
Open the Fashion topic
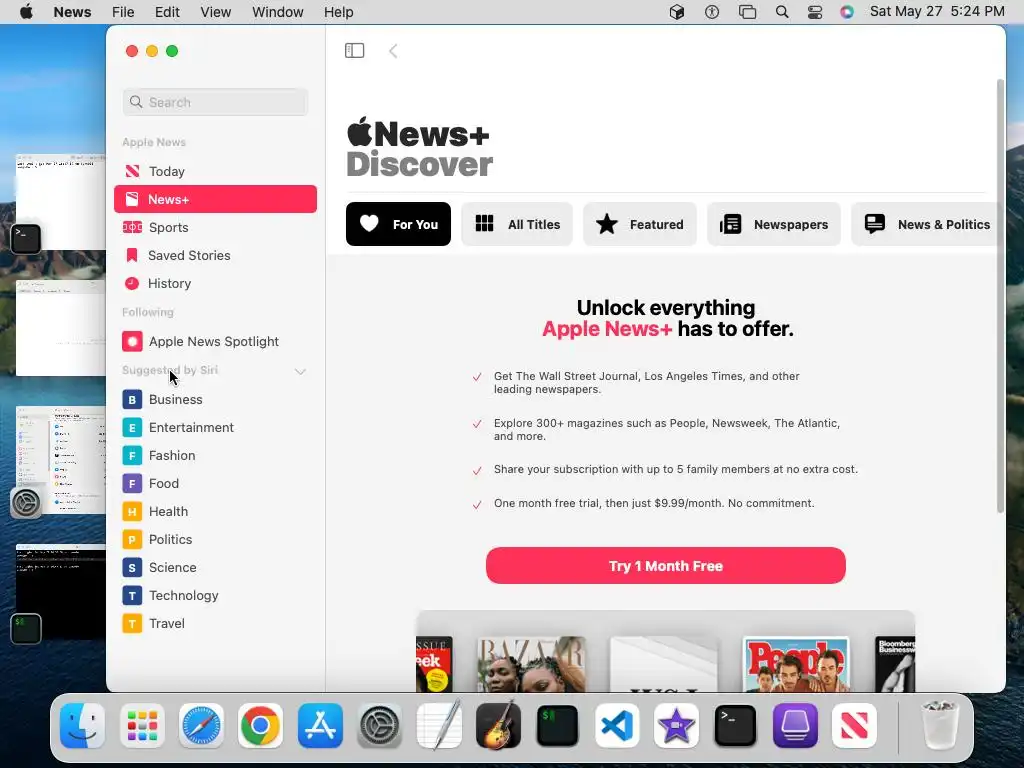(216, 455)
